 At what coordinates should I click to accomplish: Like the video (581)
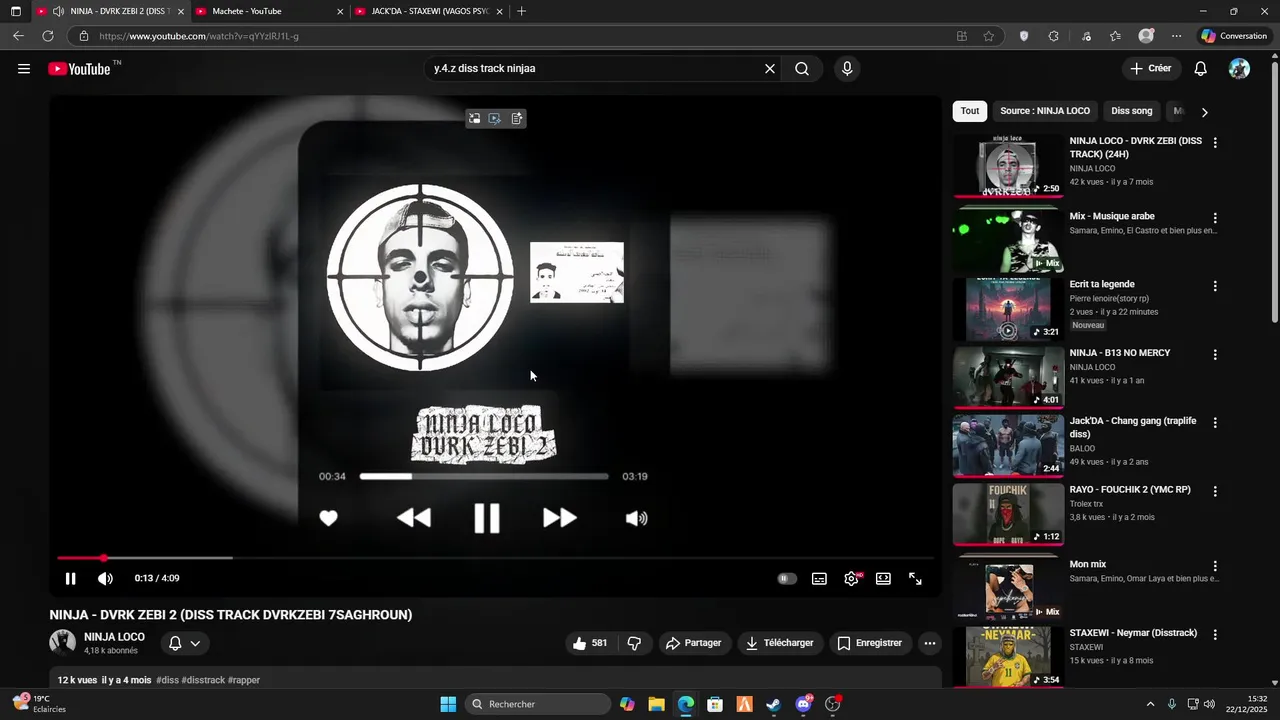click(590, 643)
